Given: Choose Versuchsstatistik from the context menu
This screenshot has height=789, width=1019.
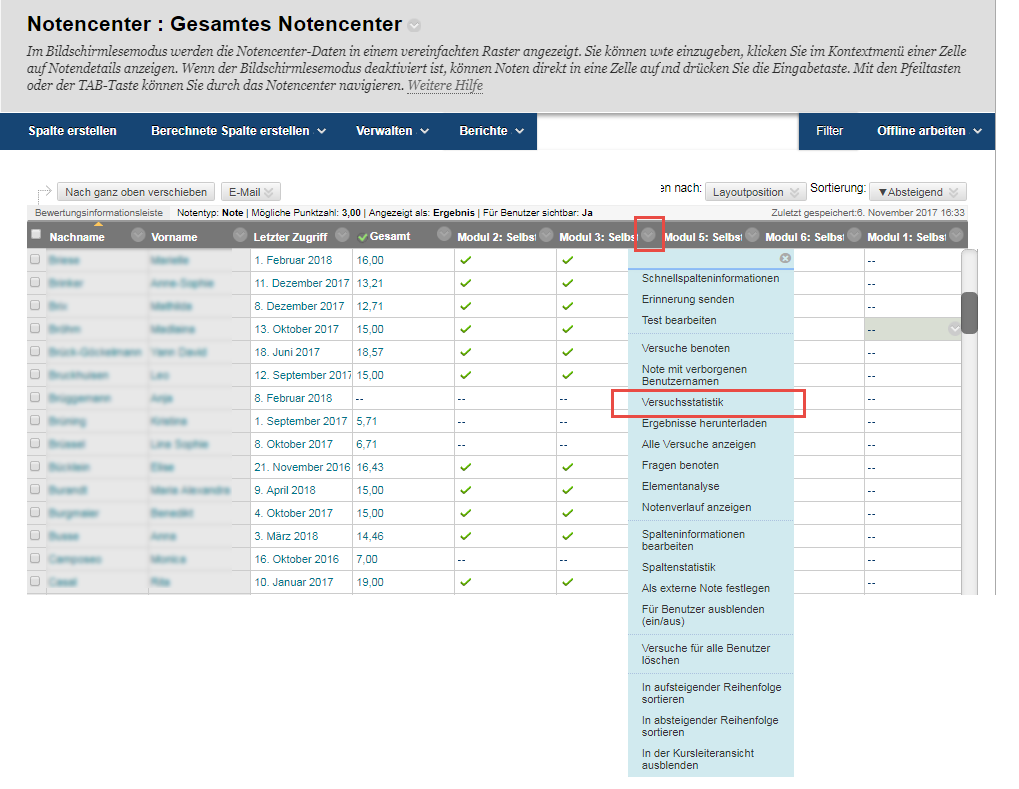Looking at the screenshot, I should pyautogui.click(x=683, y=403).
